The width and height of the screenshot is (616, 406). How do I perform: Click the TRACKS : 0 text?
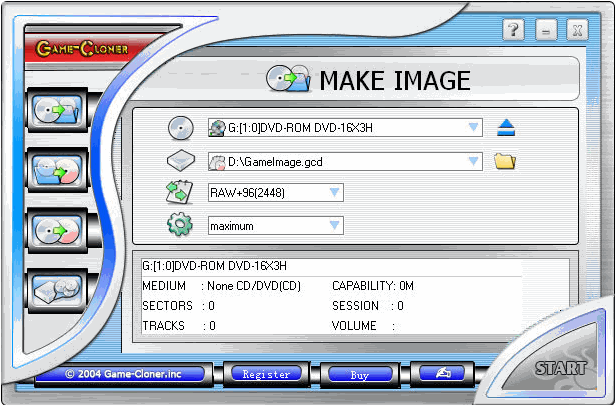pyautogui.click(x=179, y=326)
